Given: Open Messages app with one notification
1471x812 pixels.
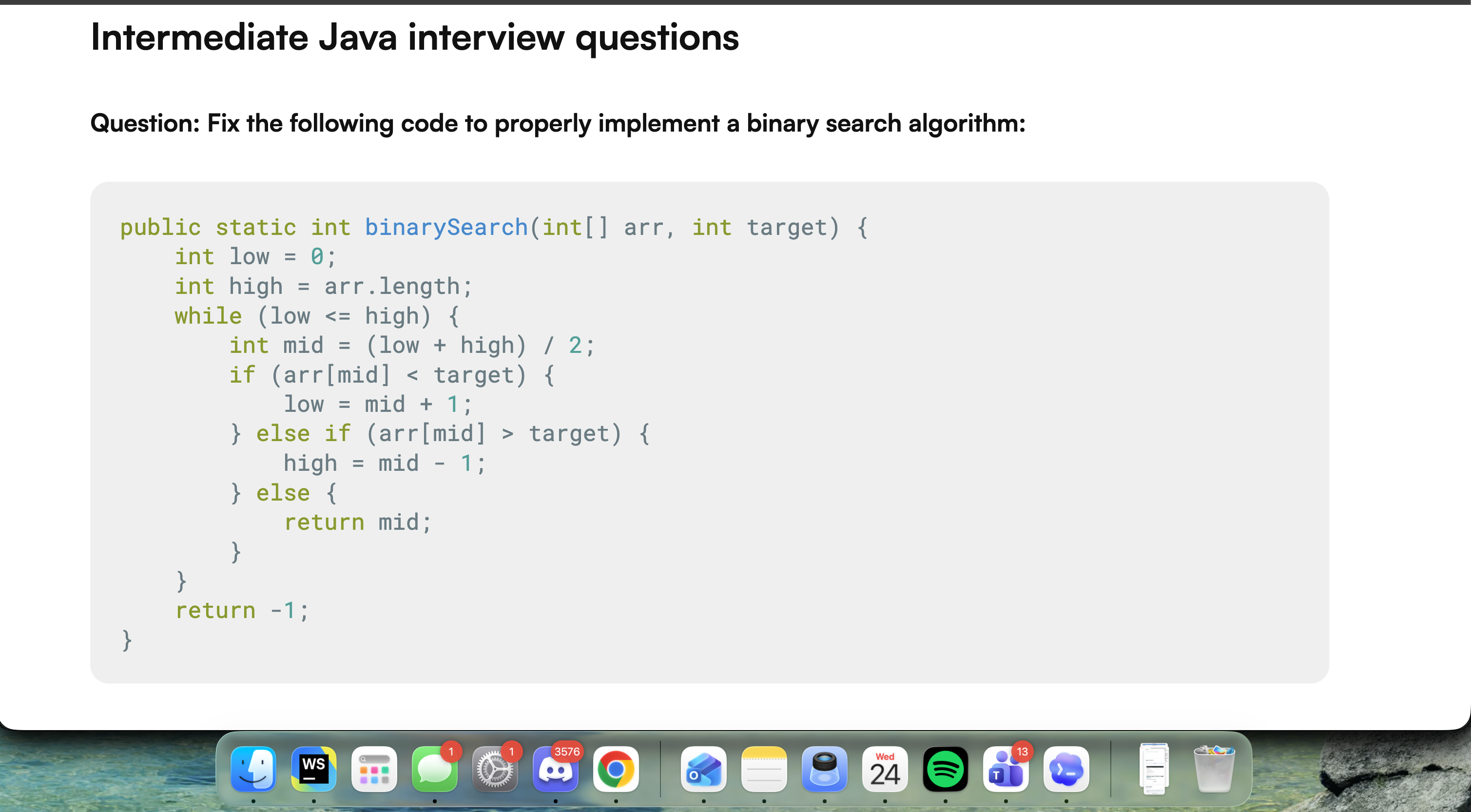Looking at the screenshot, I should pos(435,769).
